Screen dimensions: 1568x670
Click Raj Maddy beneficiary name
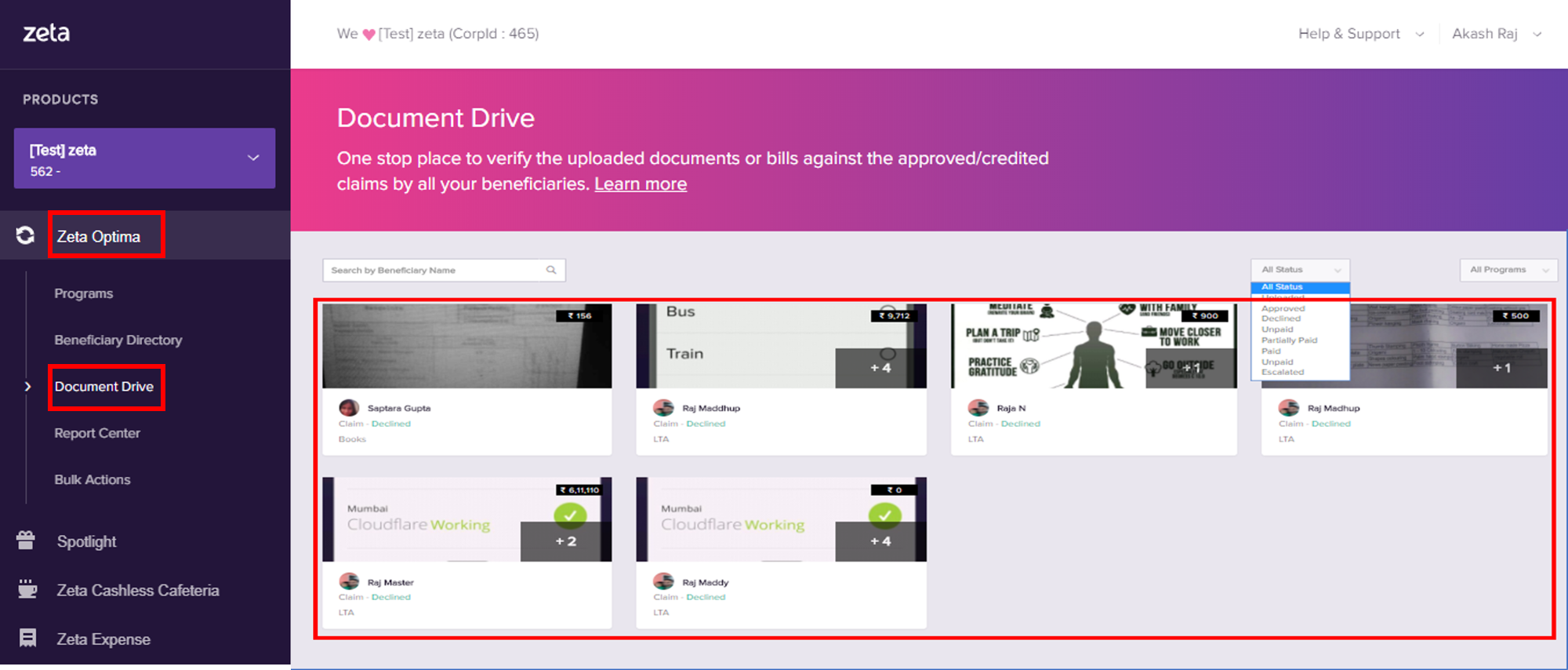tap(705, 582)
